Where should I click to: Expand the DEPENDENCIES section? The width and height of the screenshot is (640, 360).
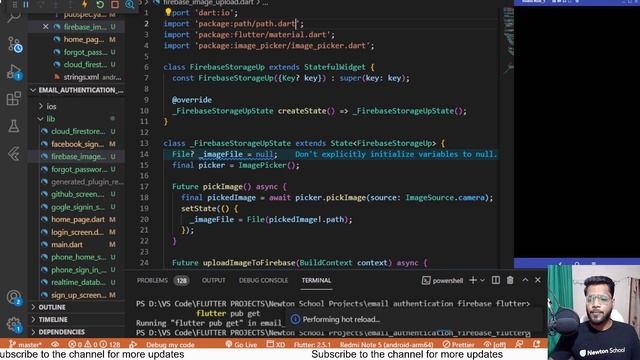(77, 332)
